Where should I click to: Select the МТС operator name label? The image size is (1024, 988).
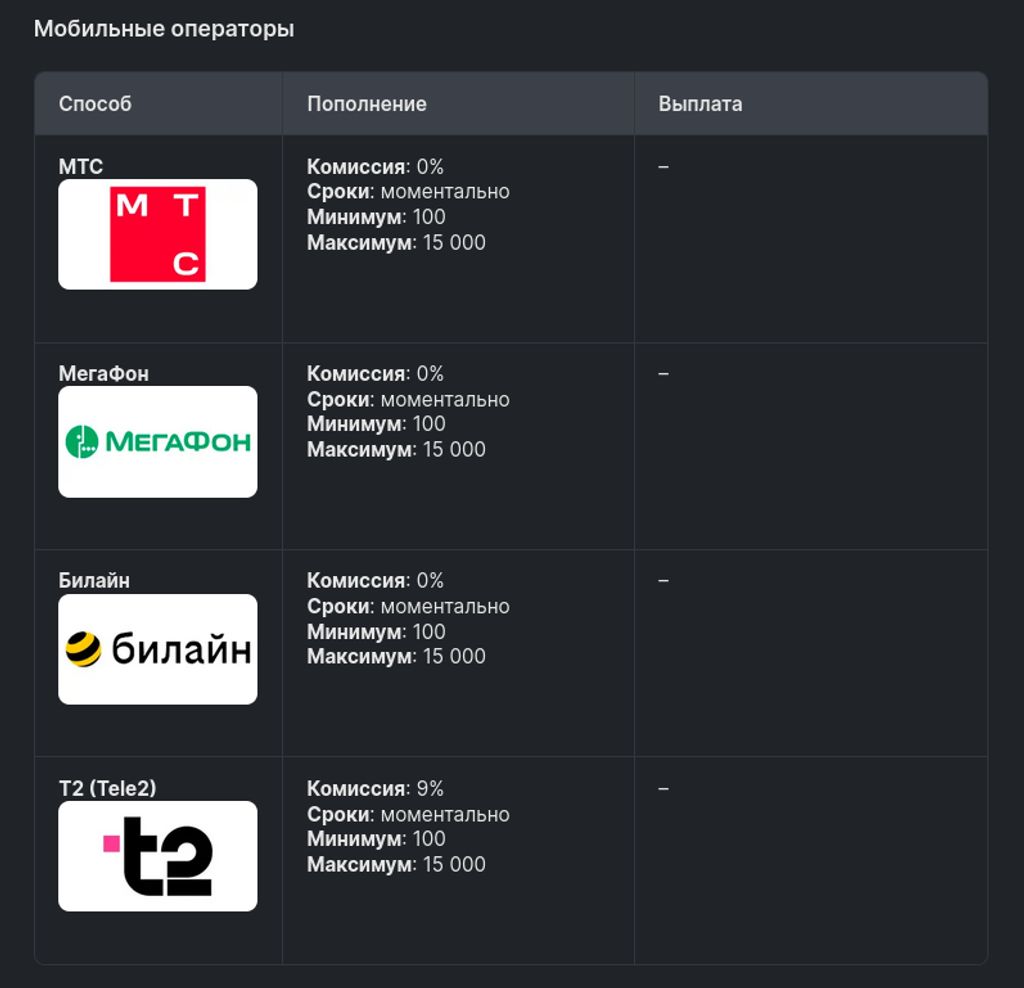coord(81,167)
